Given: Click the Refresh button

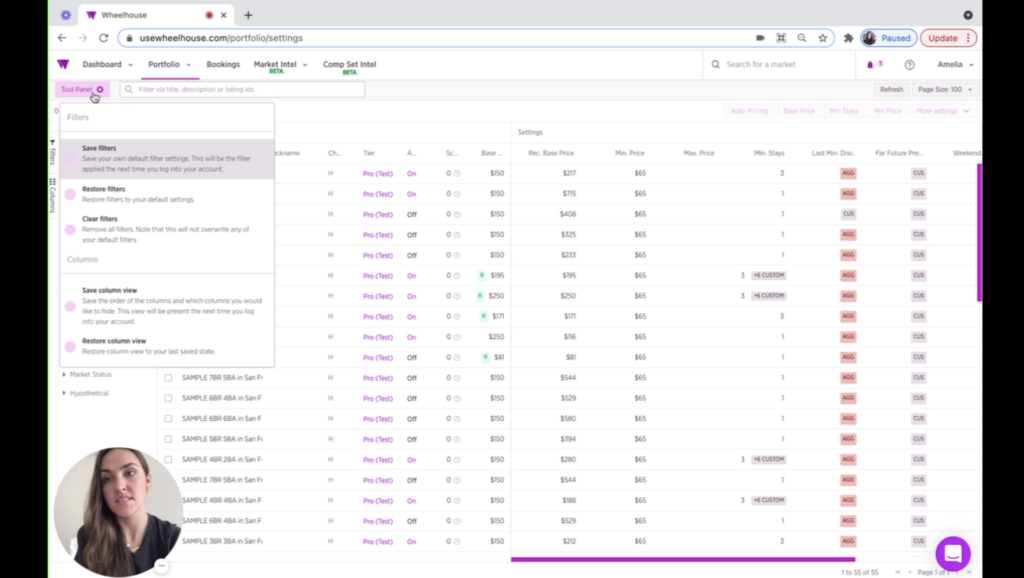Looking at the screenshot, I should pos(891,89).
